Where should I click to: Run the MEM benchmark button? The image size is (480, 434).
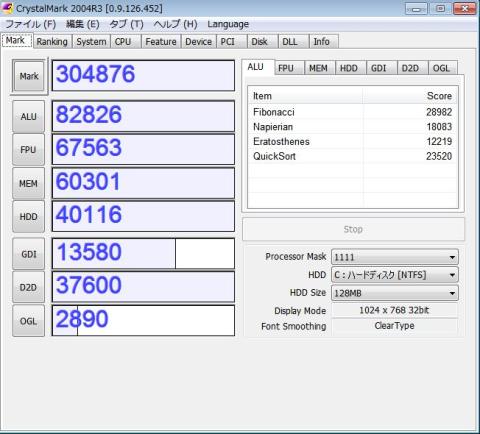(28, 183)
